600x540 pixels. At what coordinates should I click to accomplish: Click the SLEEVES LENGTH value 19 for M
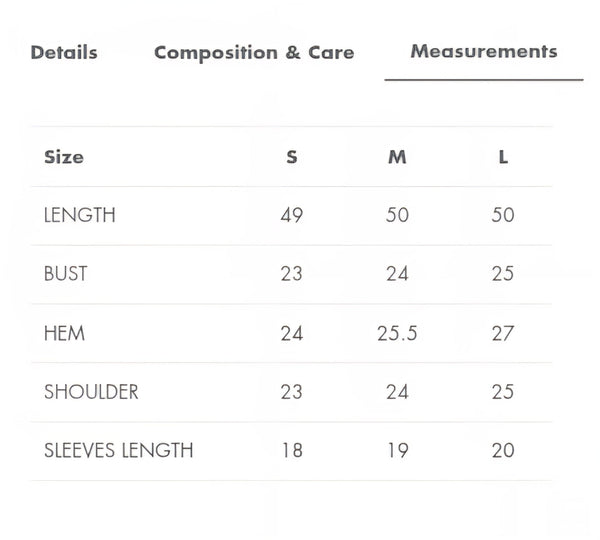(x=397, y=450)
